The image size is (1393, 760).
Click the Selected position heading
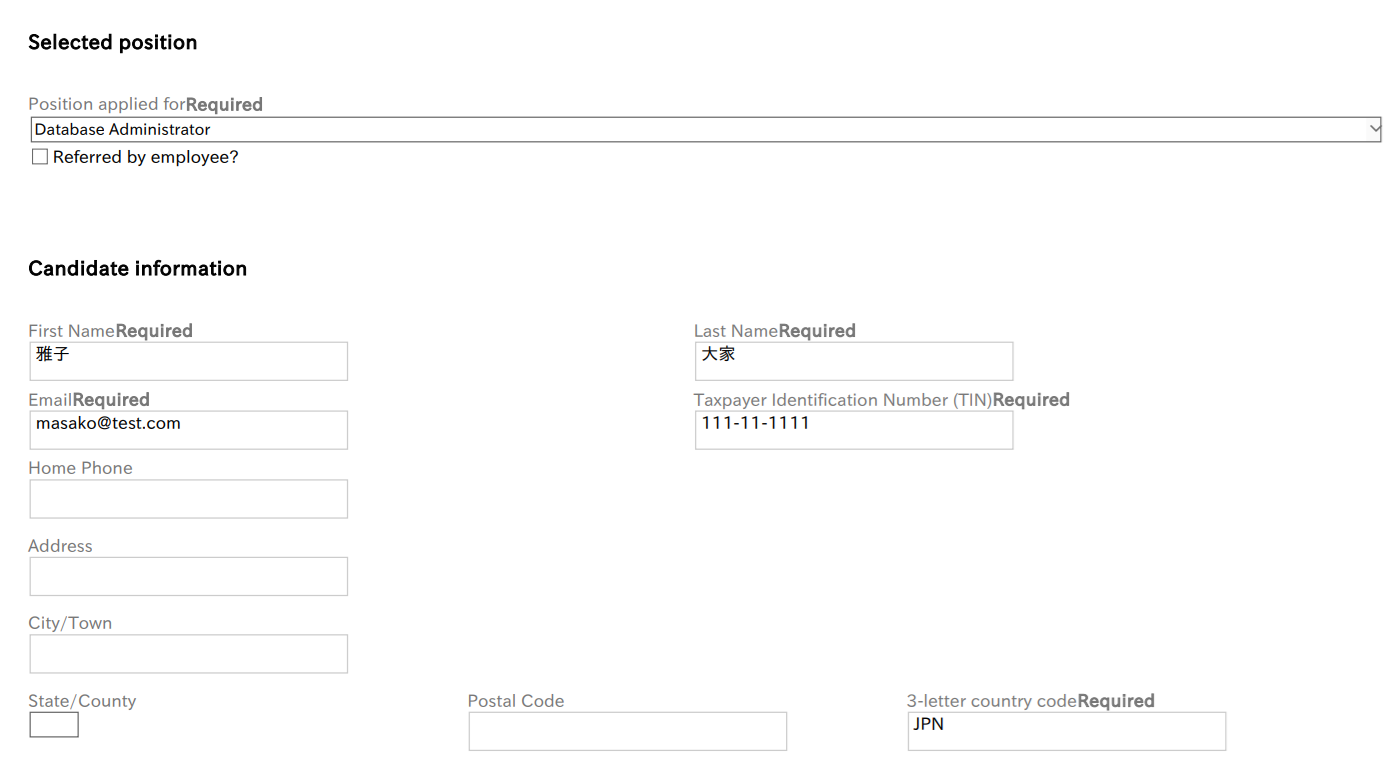(x=112, y=42)
